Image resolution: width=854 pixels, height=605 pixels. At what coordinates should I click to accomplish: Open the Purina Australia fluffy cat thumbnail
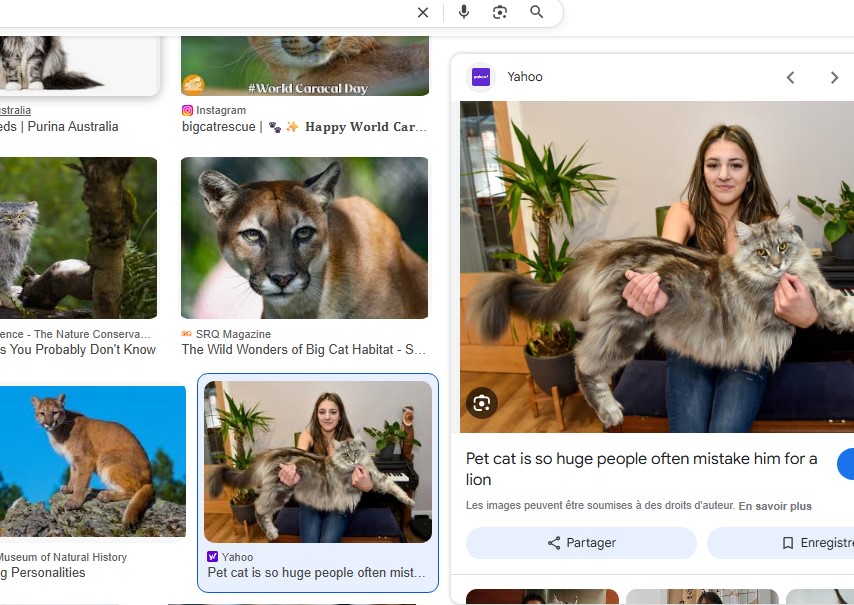coord(80,66)
